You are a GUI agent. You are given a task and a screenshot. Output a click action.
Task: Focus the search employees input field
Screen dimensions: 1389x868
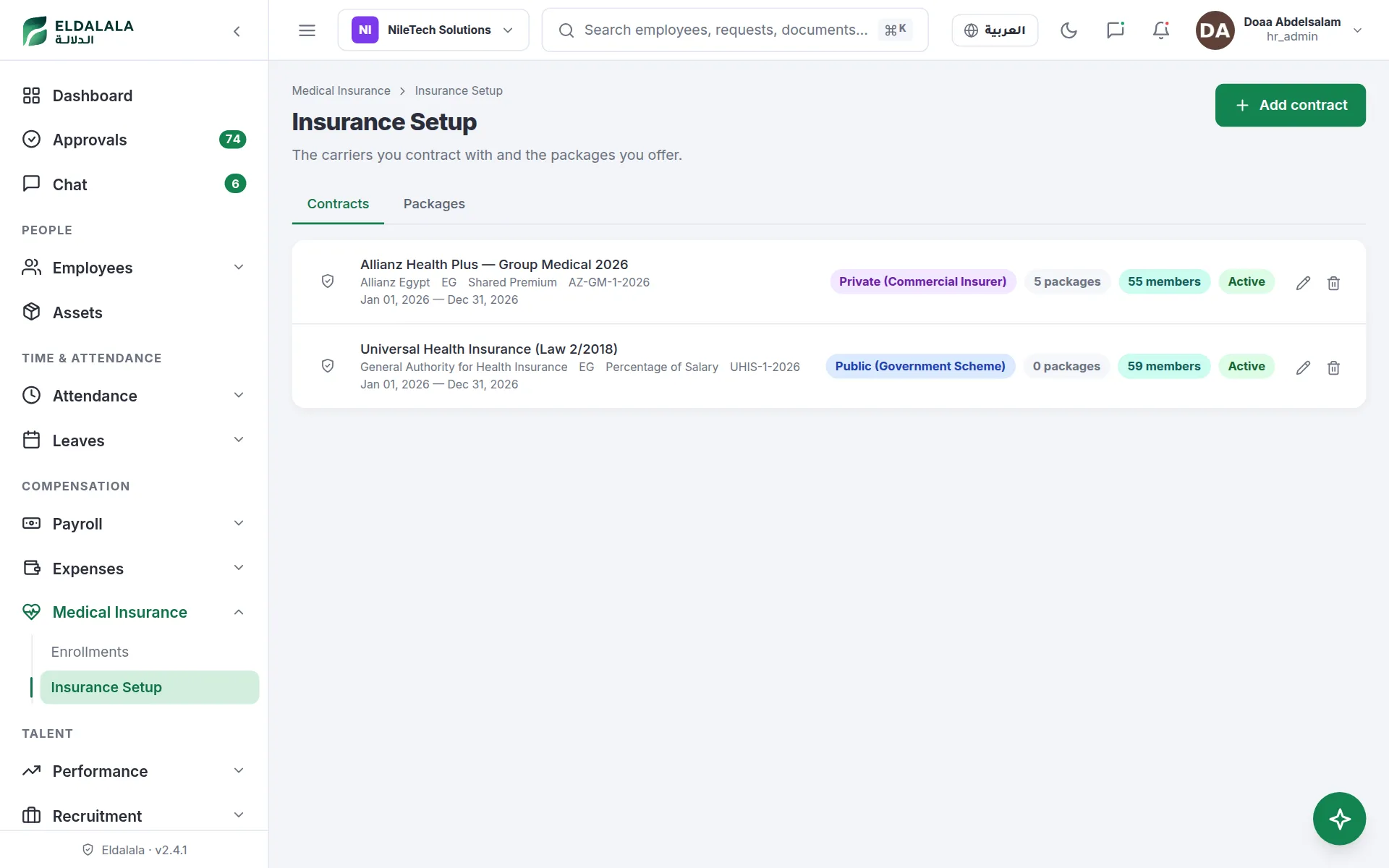point(734,30)
